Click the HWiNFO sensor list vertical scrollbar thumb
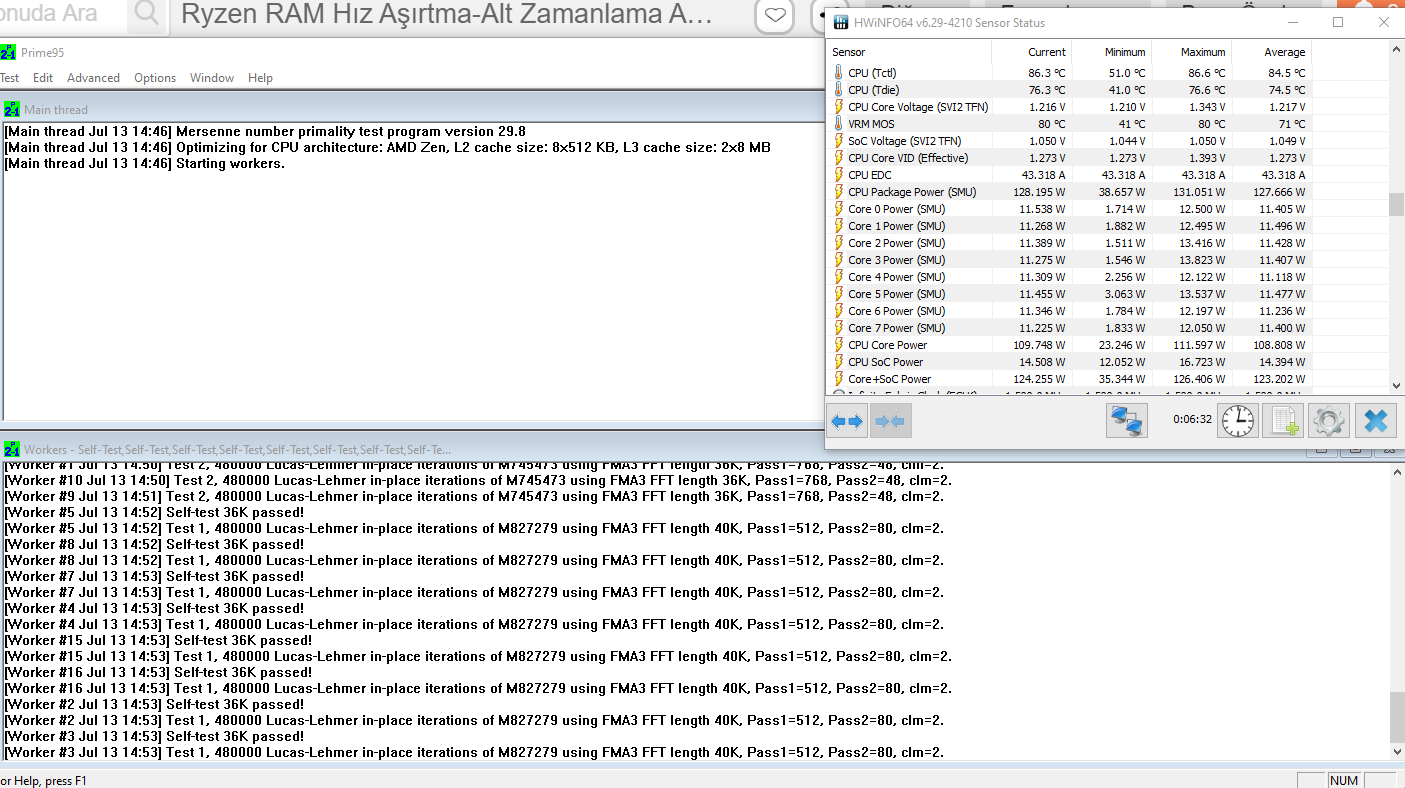The height and width of the screenshot is (788, 1405). [x=1396, y=205]
